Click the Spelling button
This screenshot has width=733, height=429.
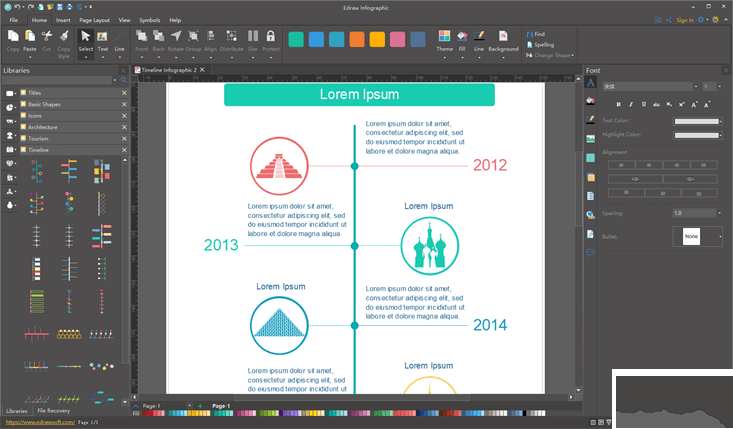[x=540, y=45]
